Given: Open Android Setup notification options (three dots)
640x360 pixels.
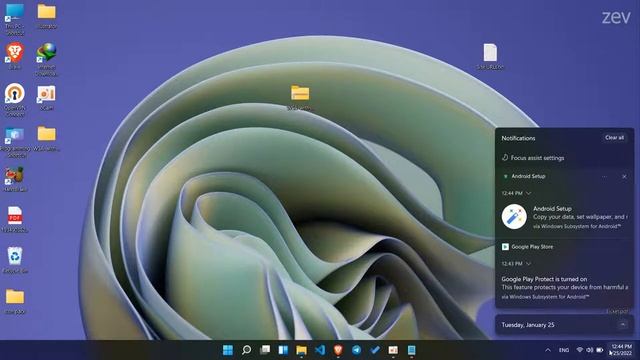Looking at the screenshot, I should 604,176.
